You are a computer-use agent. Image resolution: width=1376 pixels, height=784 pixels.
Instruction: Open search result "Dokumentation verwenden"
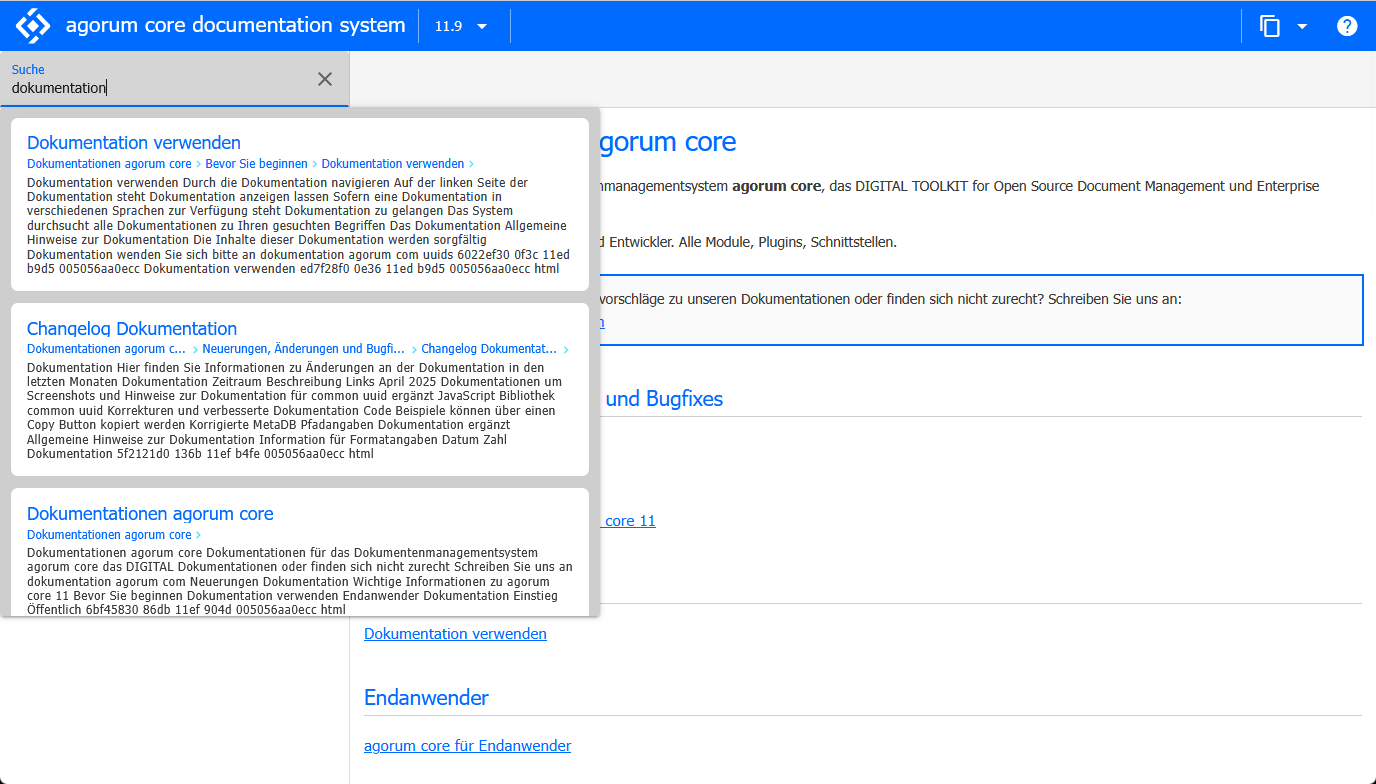click(x=134, y=142)
